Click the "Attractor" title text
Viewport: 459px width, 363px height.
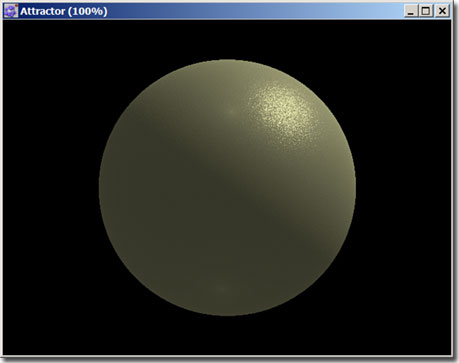pyautogui.click(x=43, y=11)
